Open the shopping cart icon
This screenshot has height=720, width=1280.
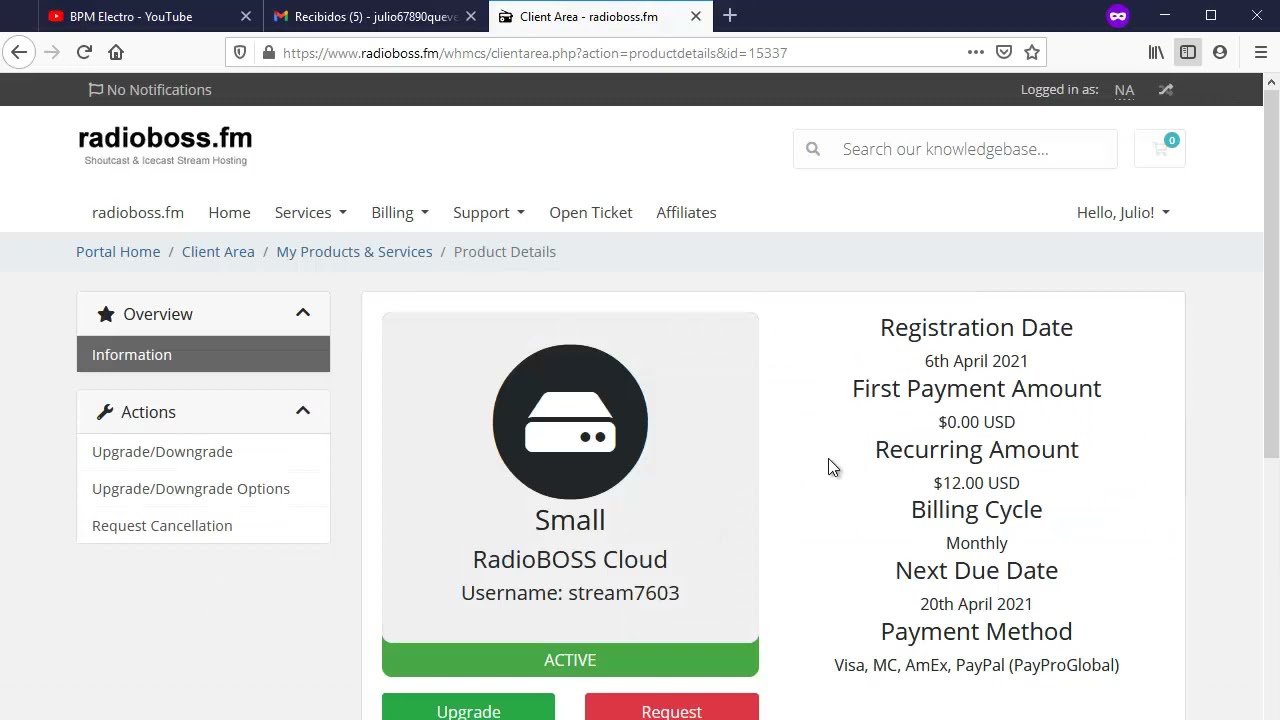point(1160,149)
